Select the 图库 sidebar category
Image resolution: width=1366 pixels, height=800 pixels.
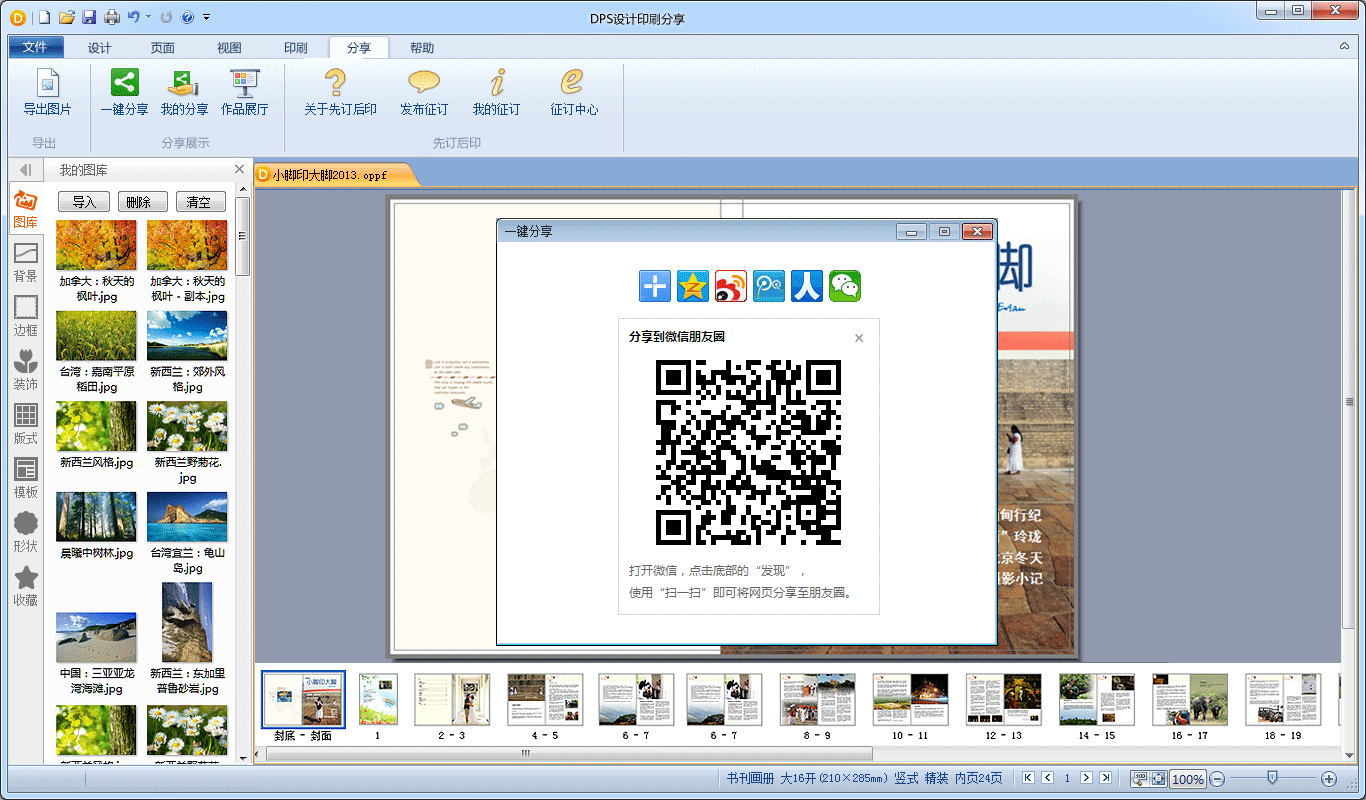point(26,209)
